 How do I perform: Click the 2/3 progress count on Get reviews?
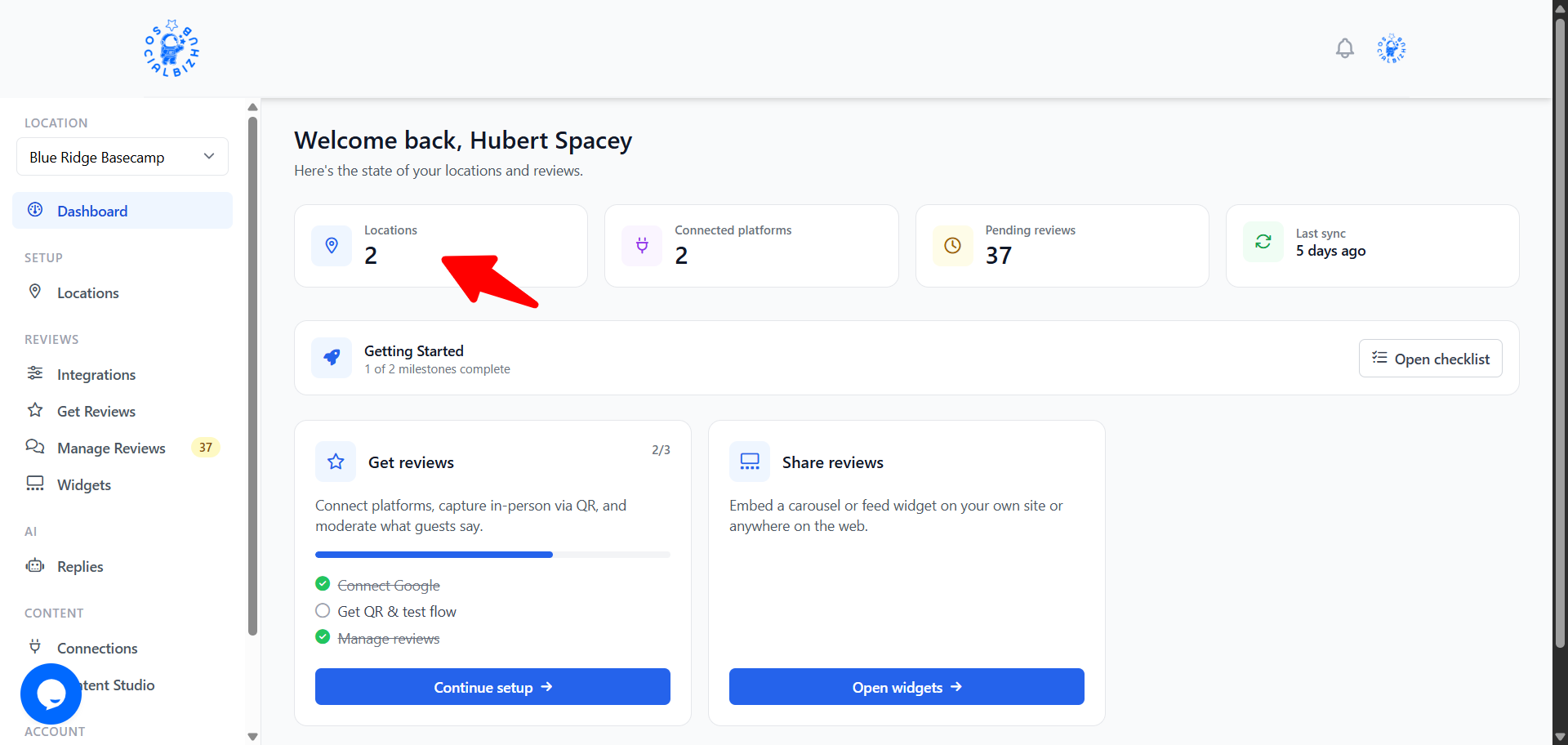click(x=661, y=450)
